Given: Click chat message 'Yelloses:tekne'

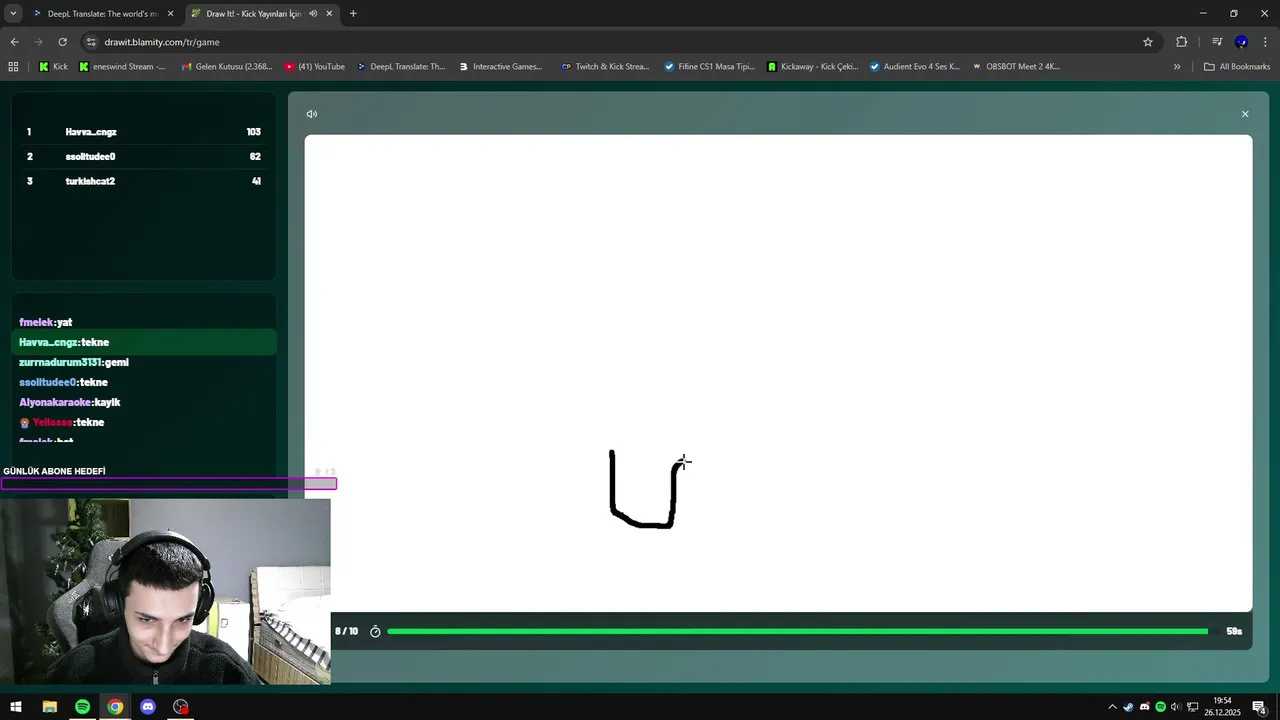Looking at the screenshot, I should [x=62, y=423].
